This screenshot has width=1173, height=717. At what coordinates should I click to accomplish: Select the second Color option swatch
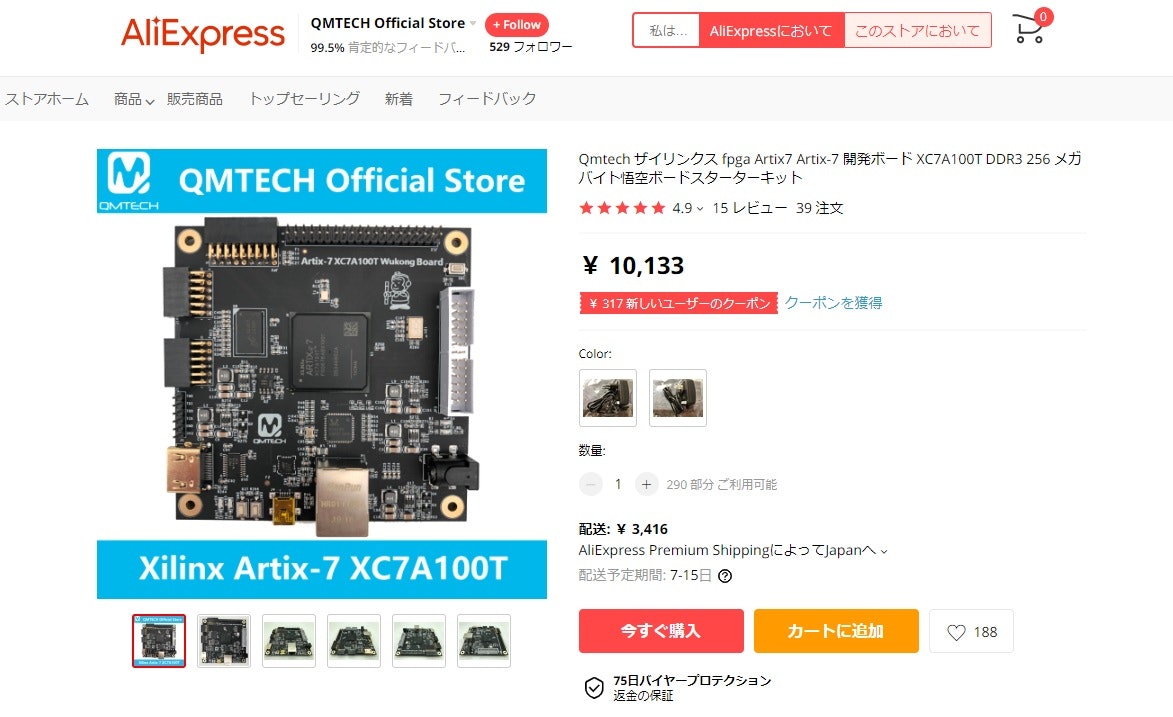tap(678, 397)
